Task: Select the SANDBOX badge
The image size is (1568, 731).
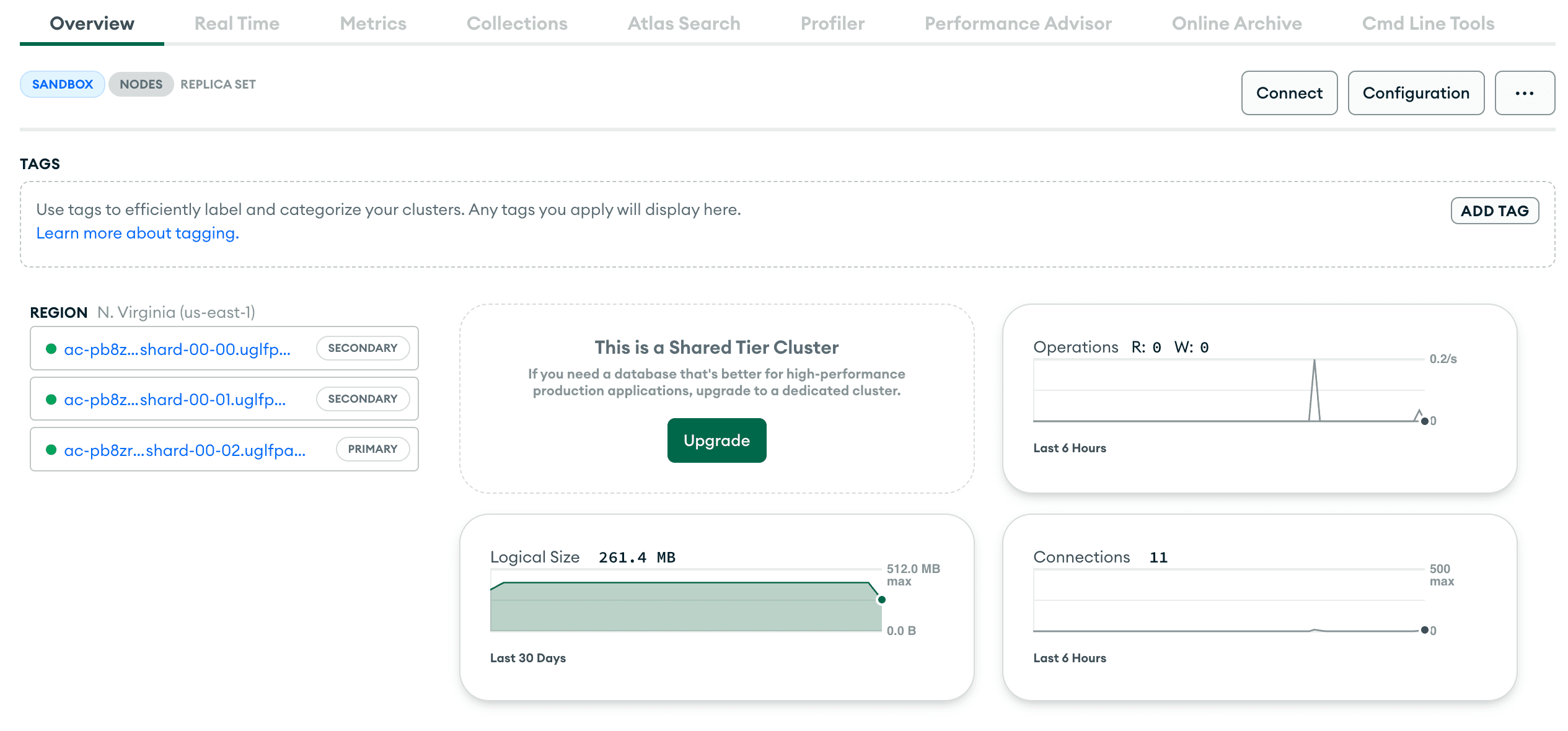Action: (x=62, y=84)
